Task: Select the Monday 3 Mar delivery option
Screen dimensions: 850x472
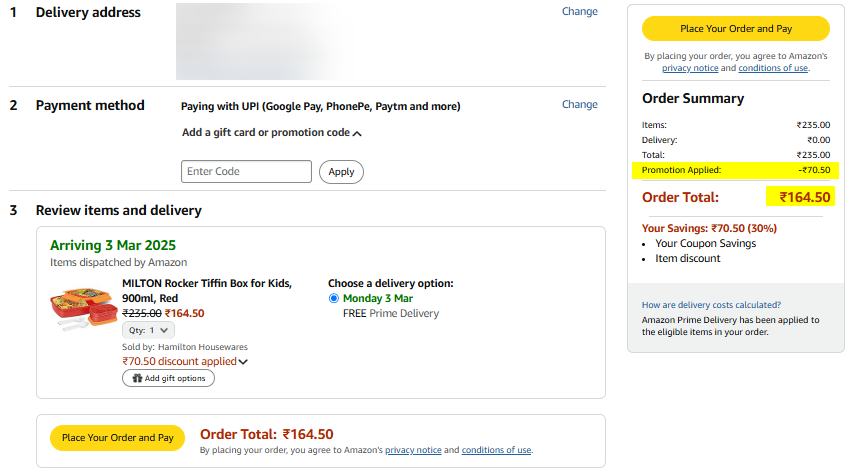Action: pos(334,299)
